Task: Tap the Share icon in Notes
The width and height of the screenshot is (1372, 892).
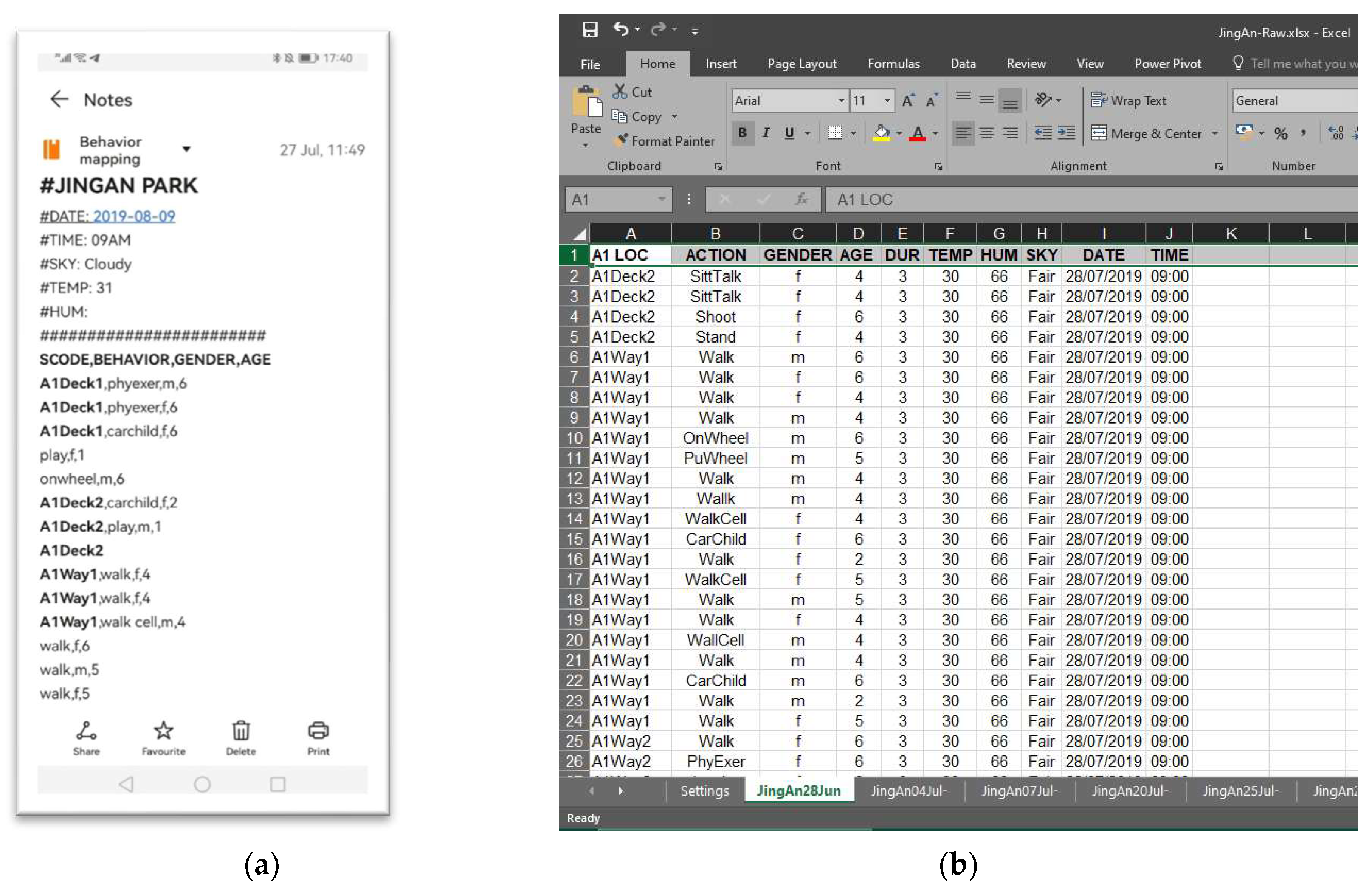Action: (x=86, y=731)
